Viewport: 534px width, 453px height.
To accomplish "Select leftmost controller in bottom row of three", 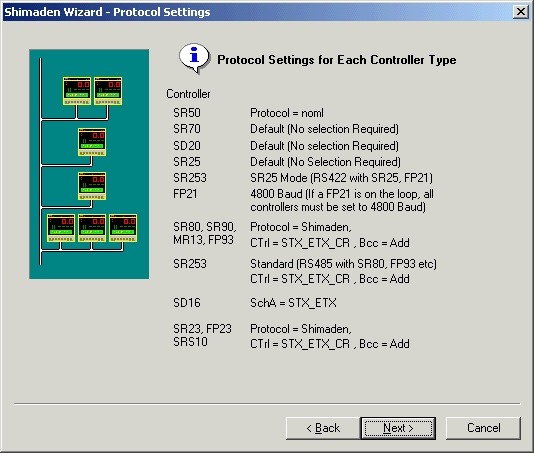I will (61, 228).
